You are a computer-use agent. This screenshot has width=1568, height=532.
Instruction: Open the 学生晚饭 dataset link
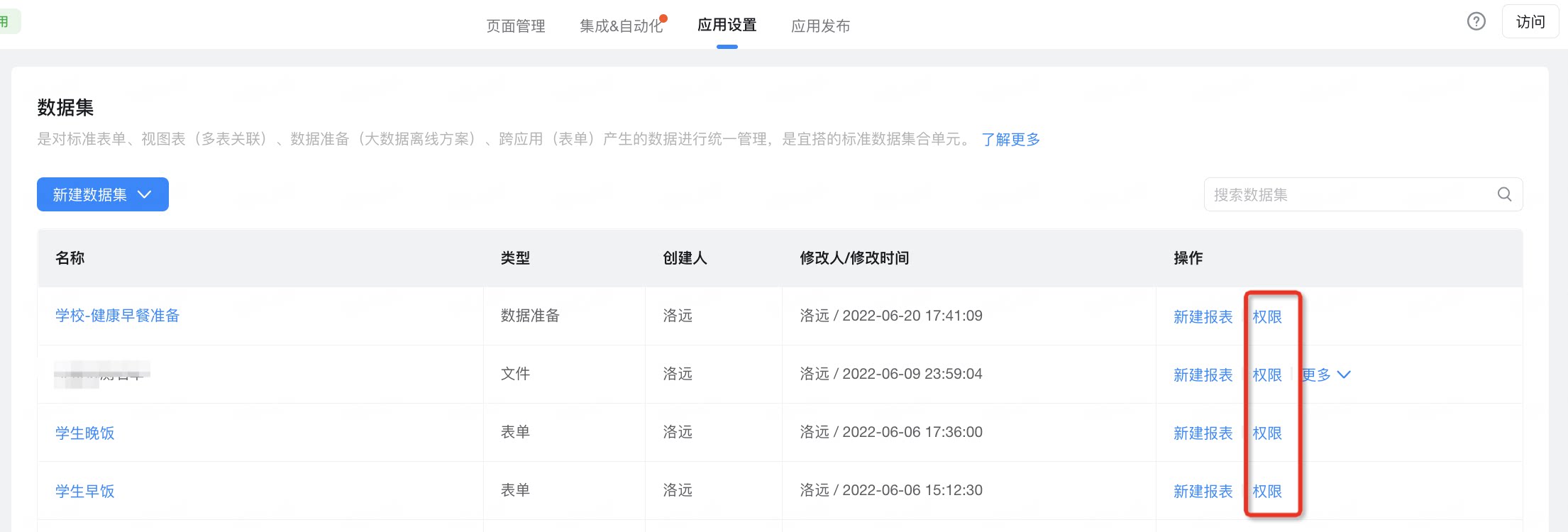[84, 433]
